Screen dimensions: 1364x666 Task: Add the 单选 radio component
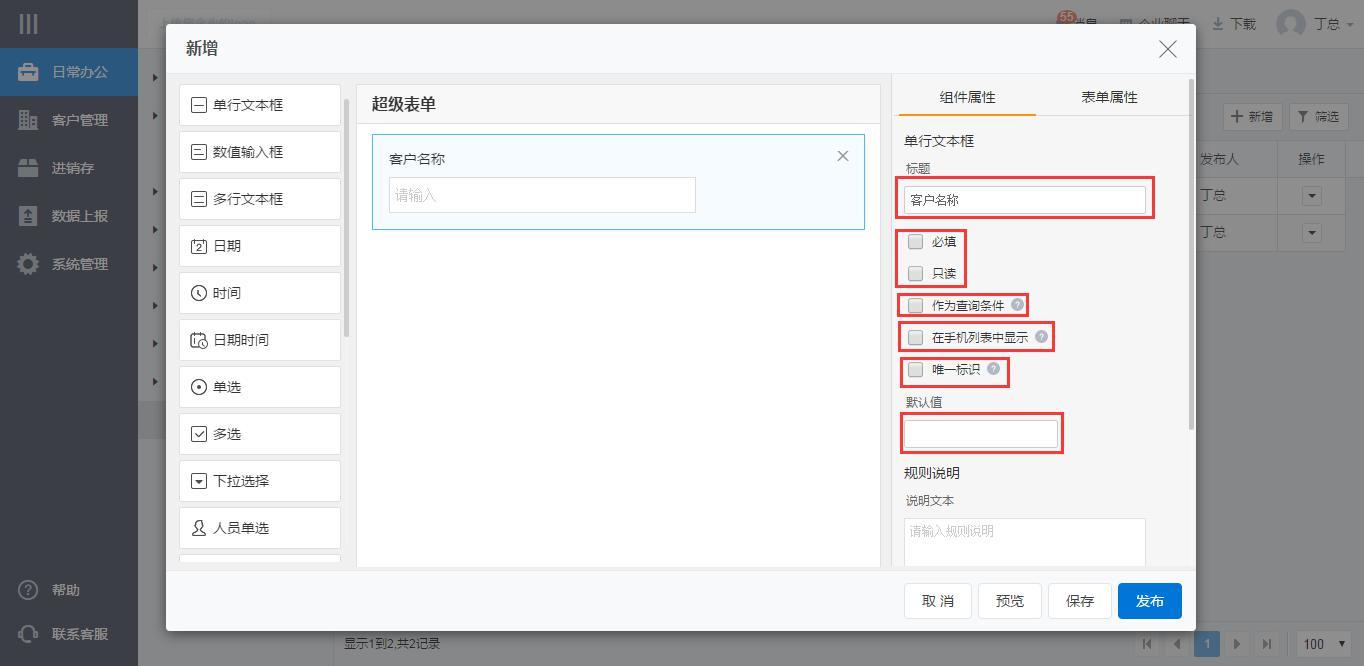(260, 387)
